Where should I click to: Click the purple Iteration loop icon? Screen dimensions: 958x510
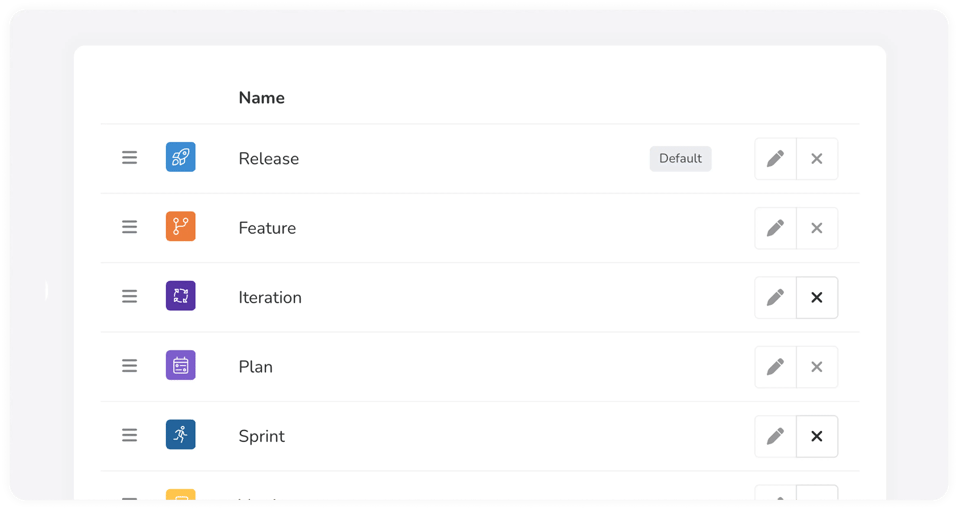coord(181,296)
